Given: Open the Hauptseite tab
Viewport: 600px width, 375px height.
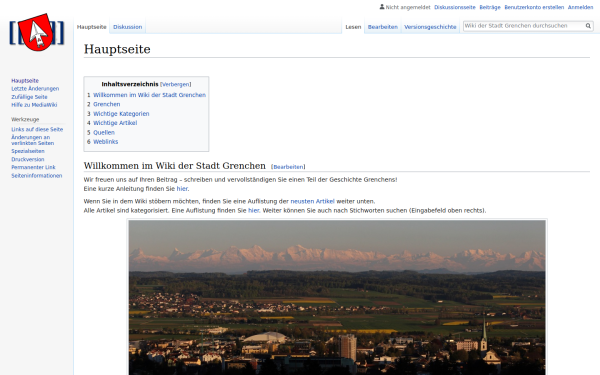Looking at the screenshot, I should click(x=91, y=27).
